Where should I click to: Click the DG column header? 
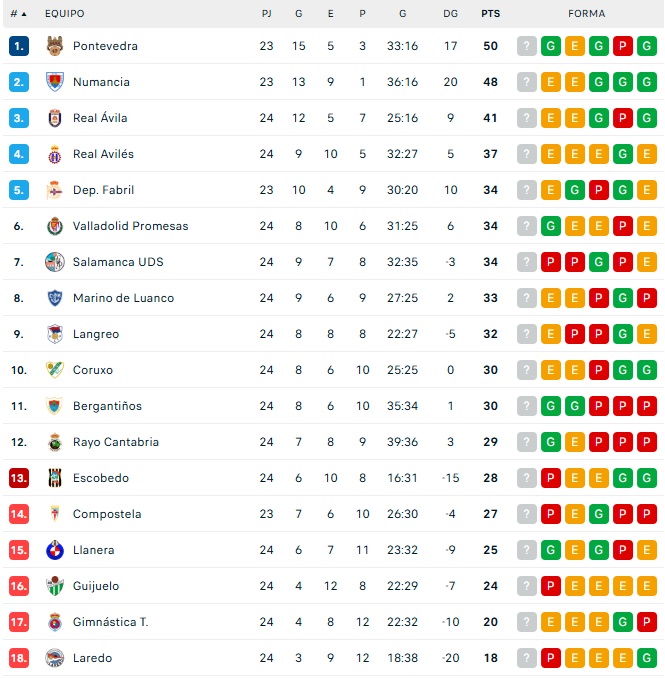(x=450, y=14)
